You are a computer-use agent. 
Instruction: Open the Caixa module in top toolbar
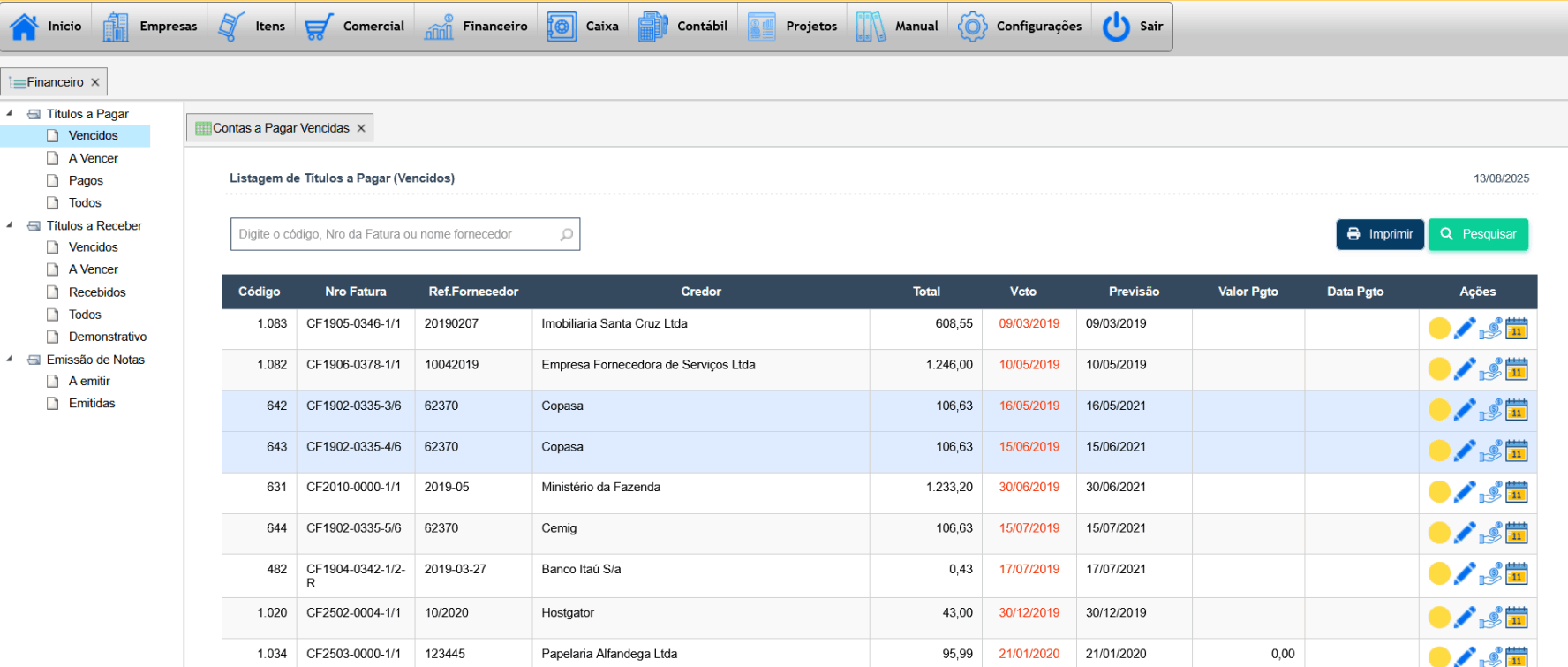(584, 27)
